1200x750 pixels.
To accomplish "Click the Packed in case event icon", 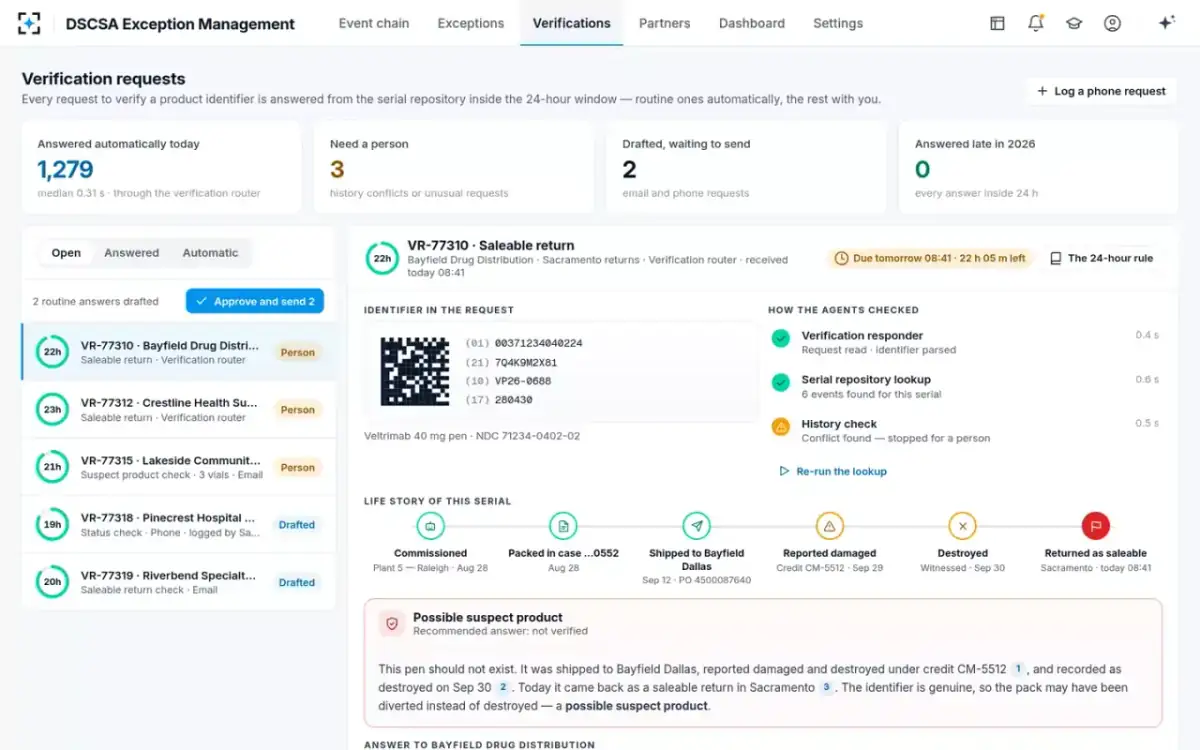I will click(x=563, y=525).
